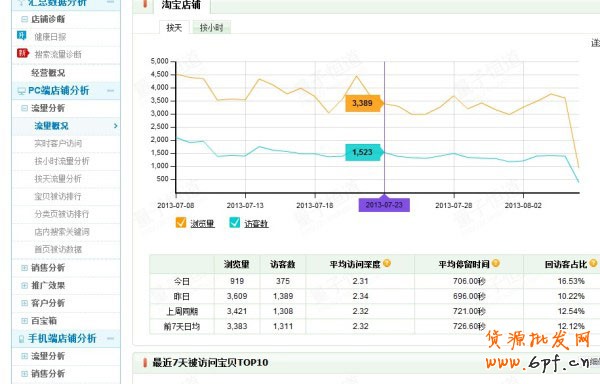Click red marker icon beside 最近7天被访问宝贝TOP10
600x384 pixels.
[x=145, y=363]
